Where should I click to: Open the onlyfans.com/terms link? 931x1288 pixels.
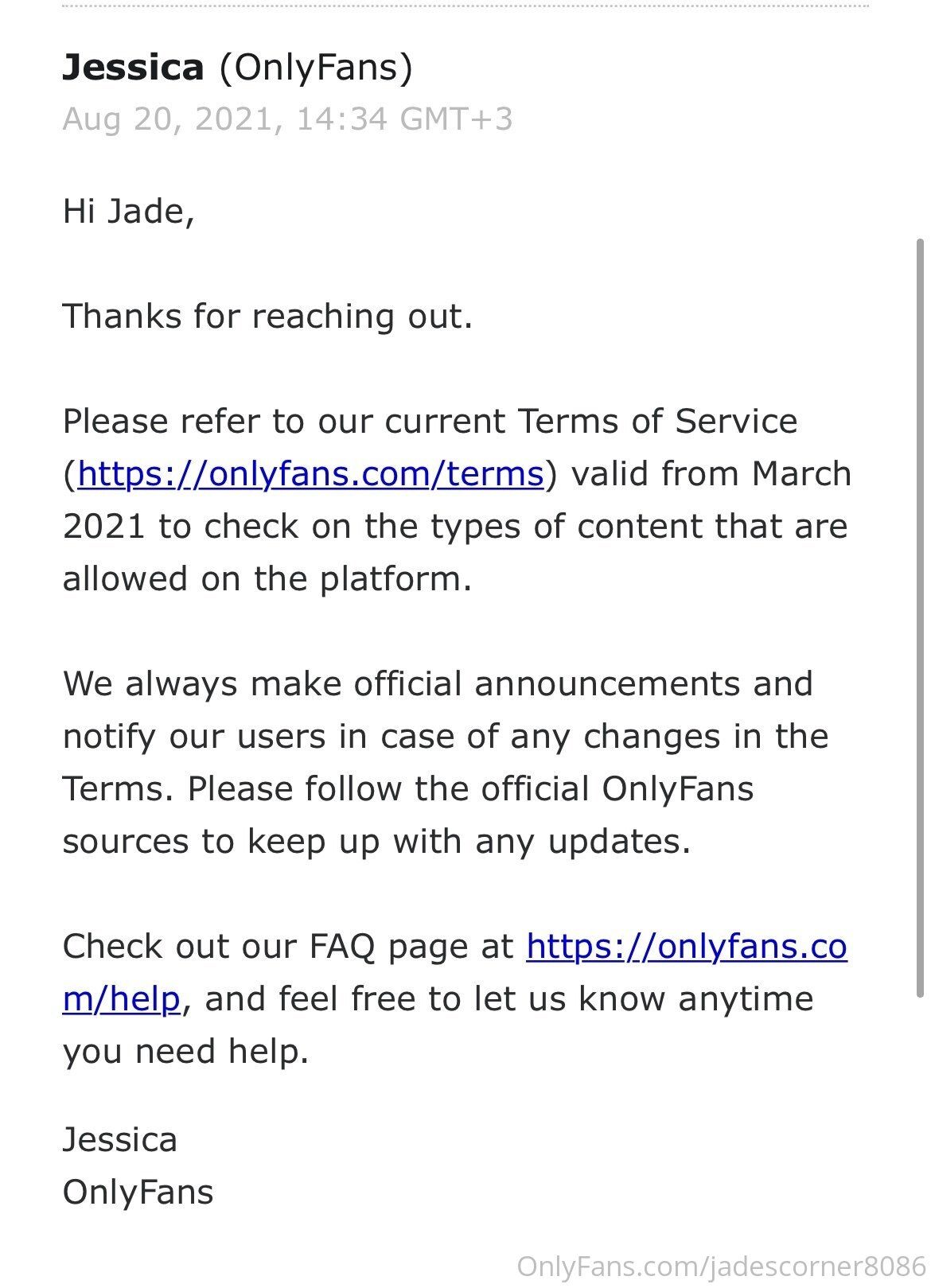click(x=310, y=474)
